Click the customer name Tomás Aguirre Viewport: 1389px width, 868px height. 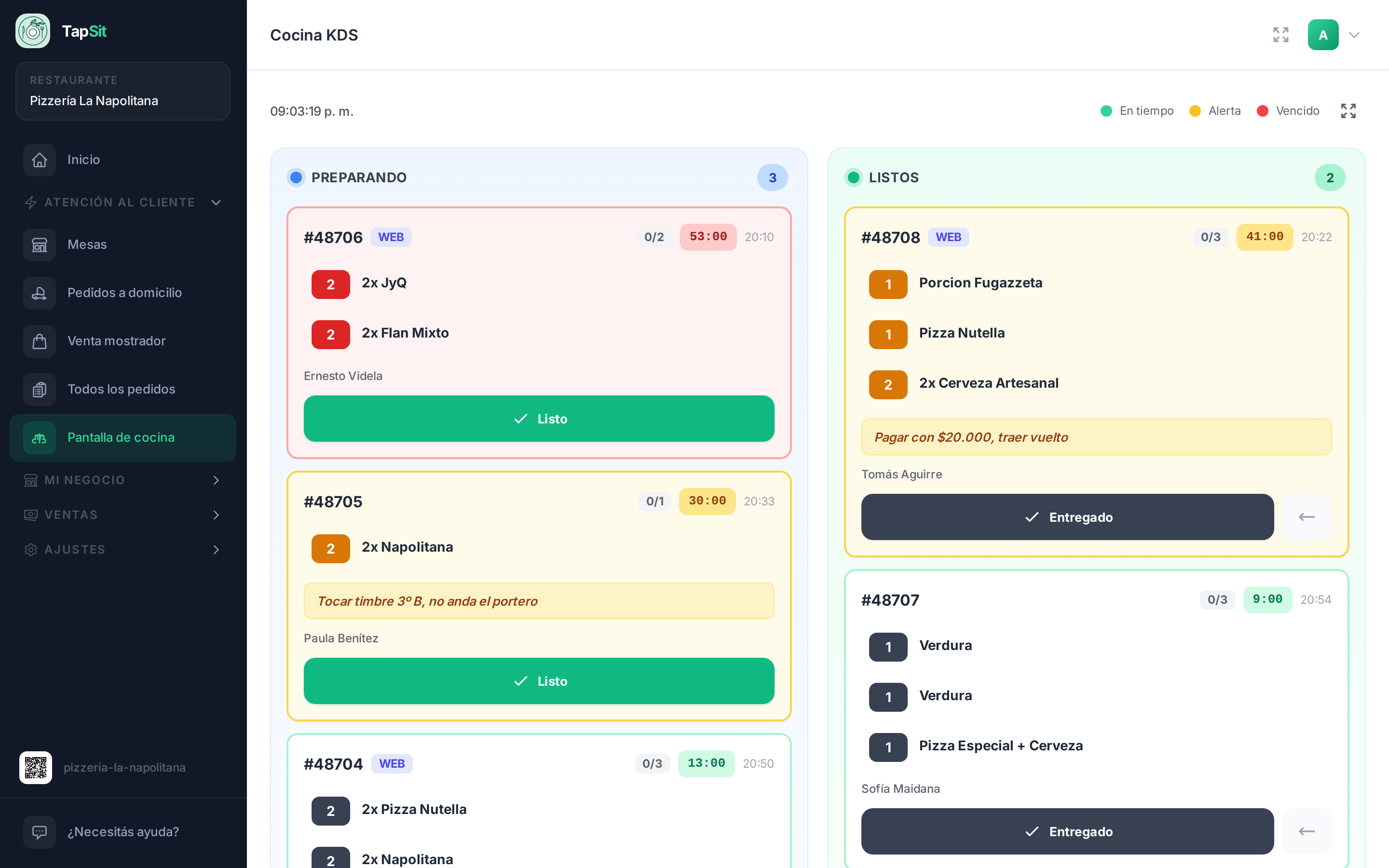tap(902, 474)
